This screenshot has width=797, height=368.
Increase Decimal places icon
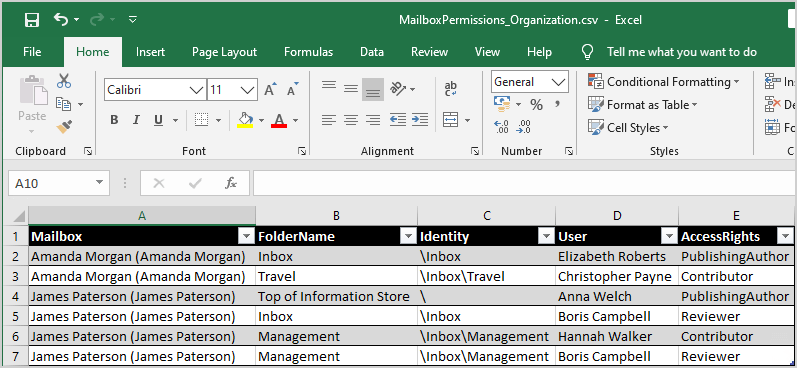[501, 127]
